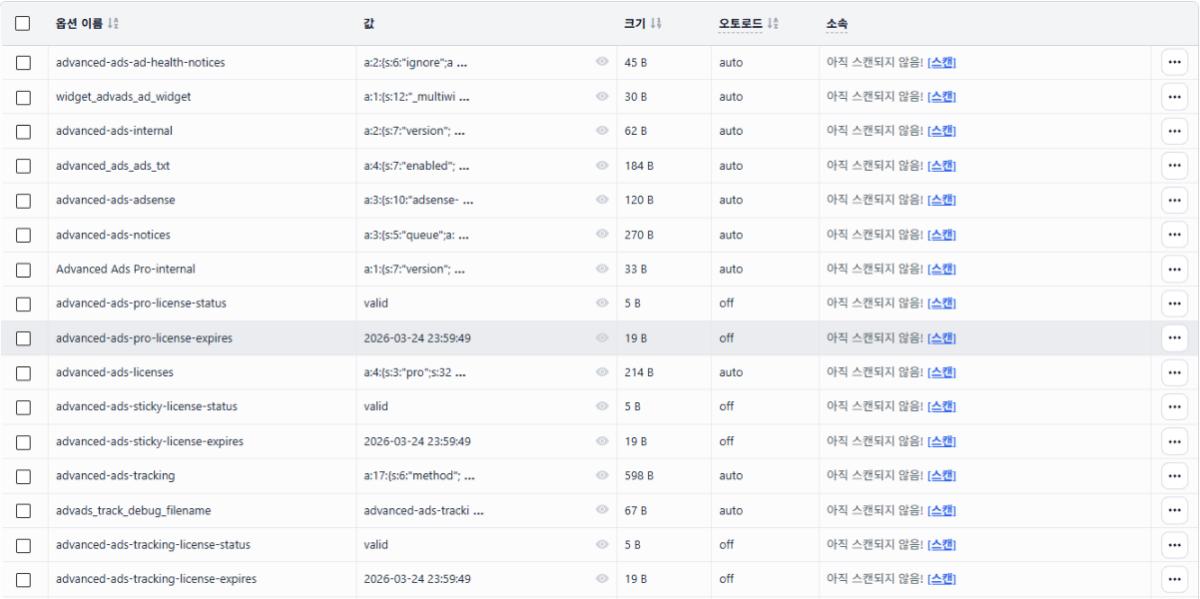Preview advanced-ads-tracking-license-expires value via eye icon

click(x=602, y=579)
